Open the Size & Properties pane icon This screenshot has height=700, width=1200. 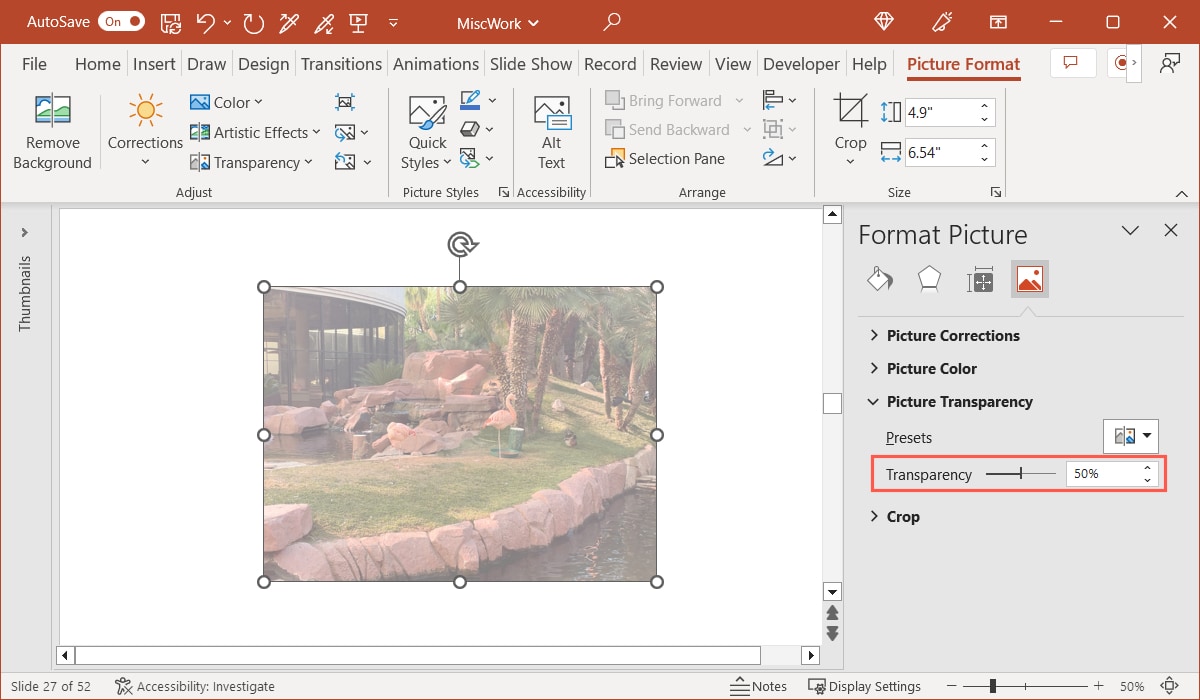[x=980, y=279]
